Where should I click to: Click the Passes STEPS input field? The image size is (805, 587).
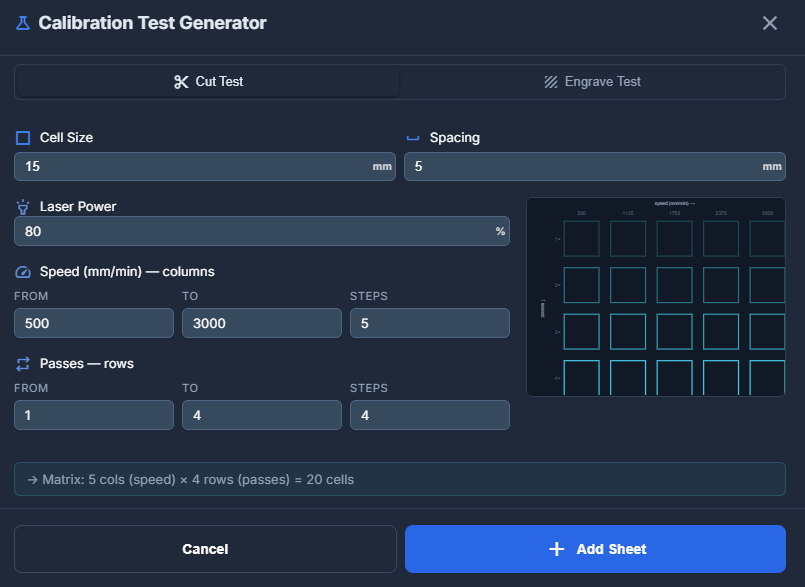(x=430, y=415)
